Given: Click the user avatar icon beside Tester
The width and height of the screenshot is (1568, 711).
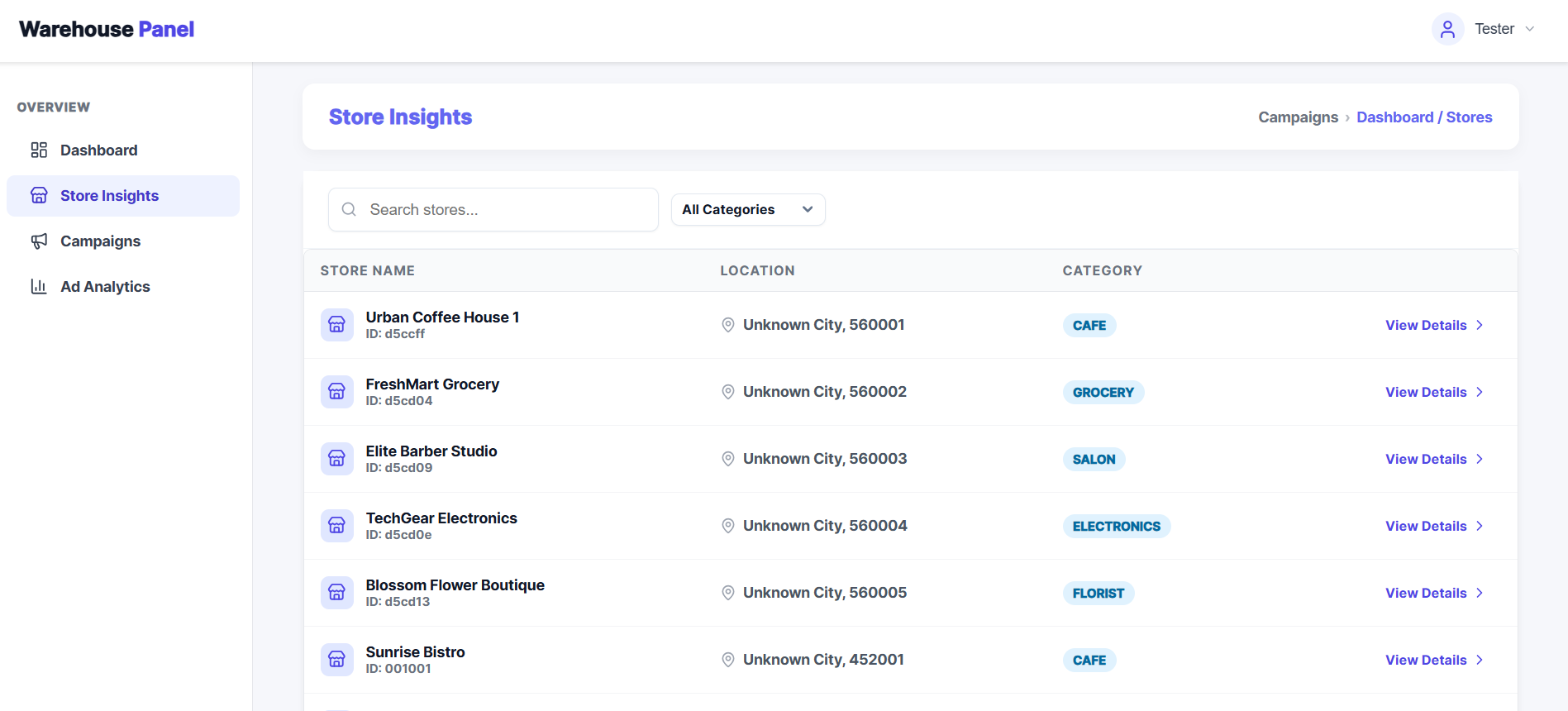Looking at the screenshot, I should 1447,29.
